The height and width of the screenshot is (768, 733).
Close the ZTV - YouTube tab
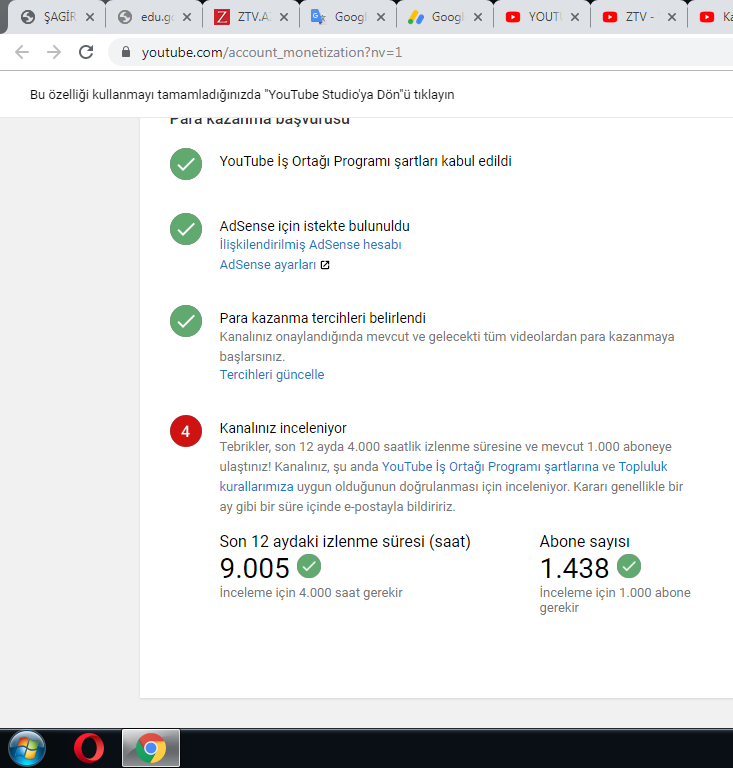(672, 17)
